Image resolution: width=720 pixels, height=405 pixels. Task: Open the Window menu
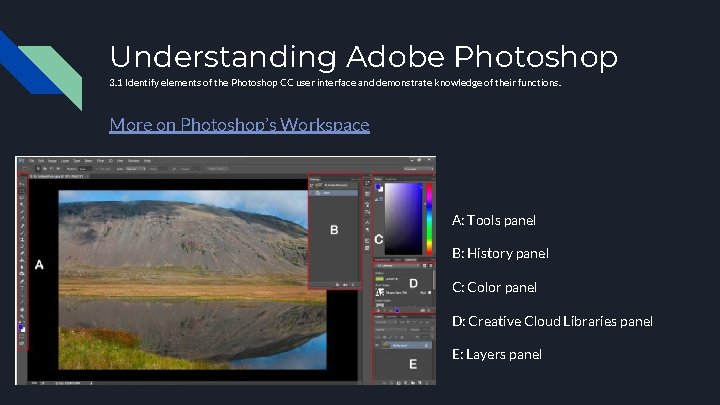pos(134,161)
